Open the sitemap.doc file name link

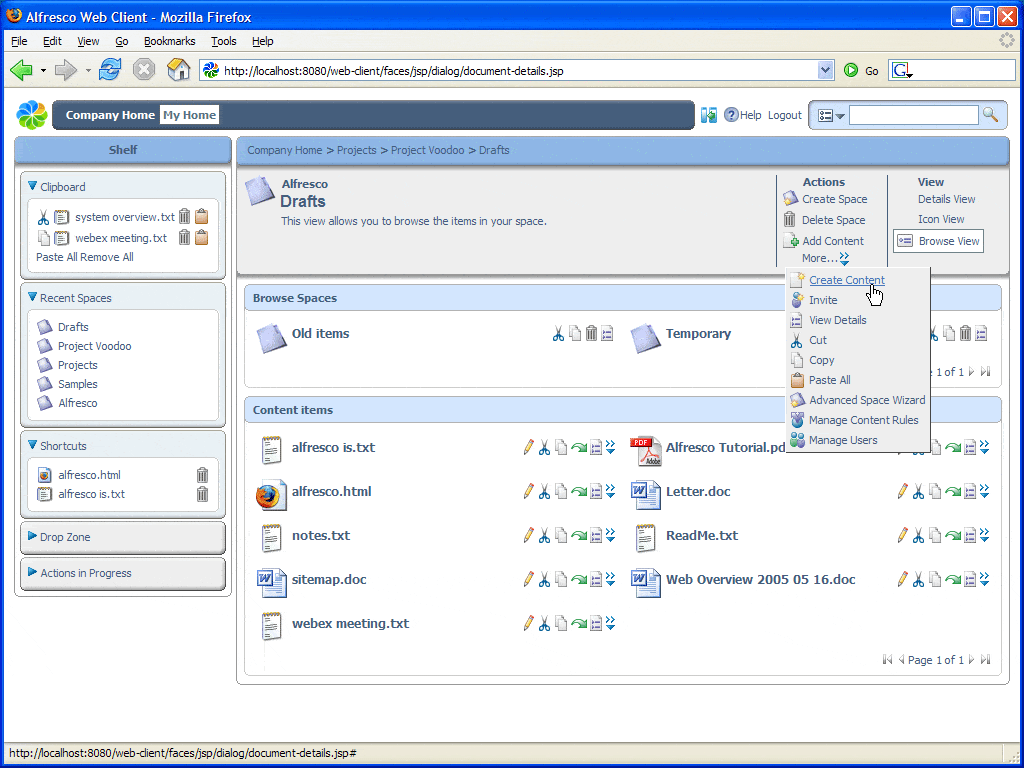(329, 579)
